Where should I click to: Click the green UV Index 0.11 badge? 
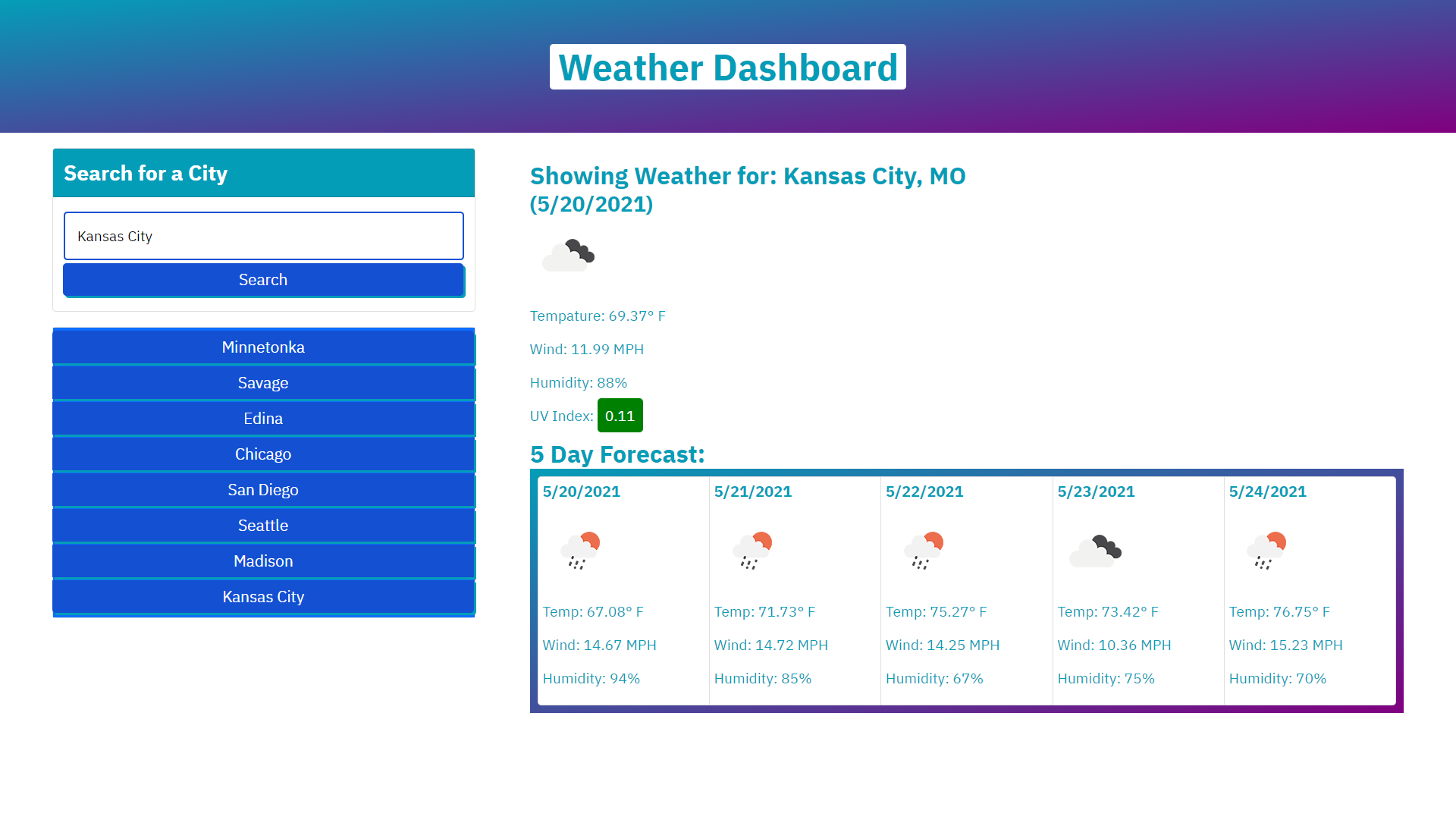point(620,416)
